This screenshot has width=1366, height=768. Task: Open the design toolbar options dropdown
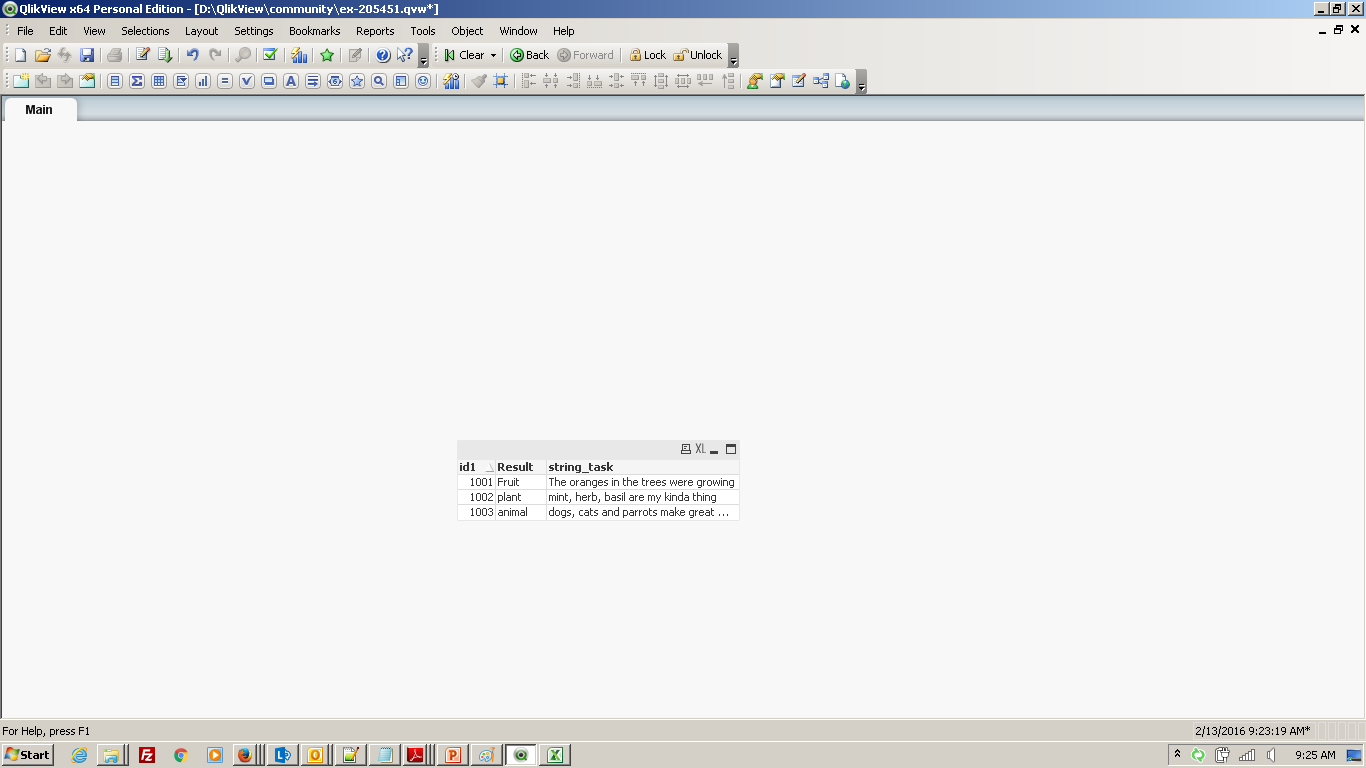pos(862,82)
